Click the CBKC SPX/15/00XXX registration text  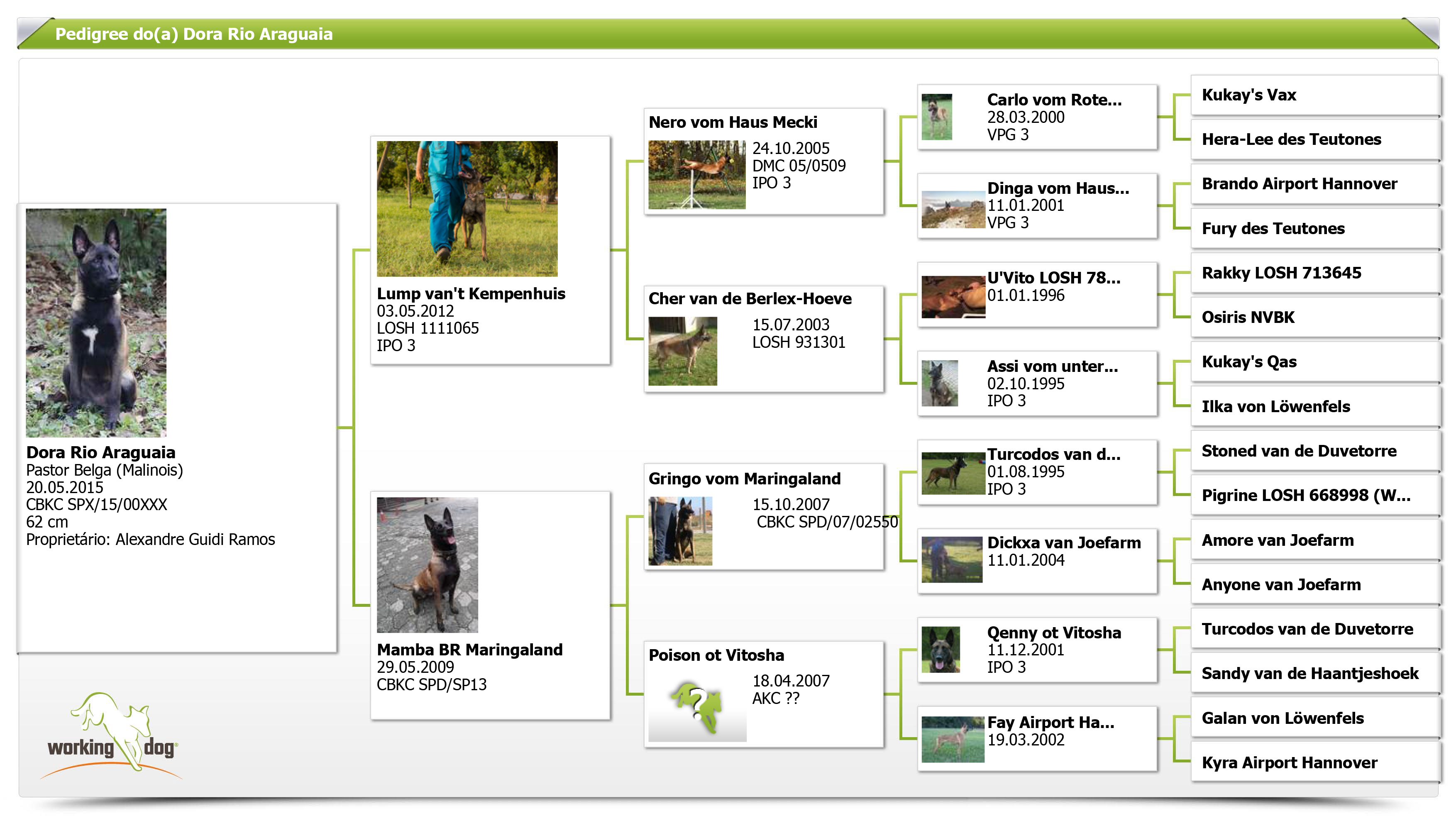(97, 505)
